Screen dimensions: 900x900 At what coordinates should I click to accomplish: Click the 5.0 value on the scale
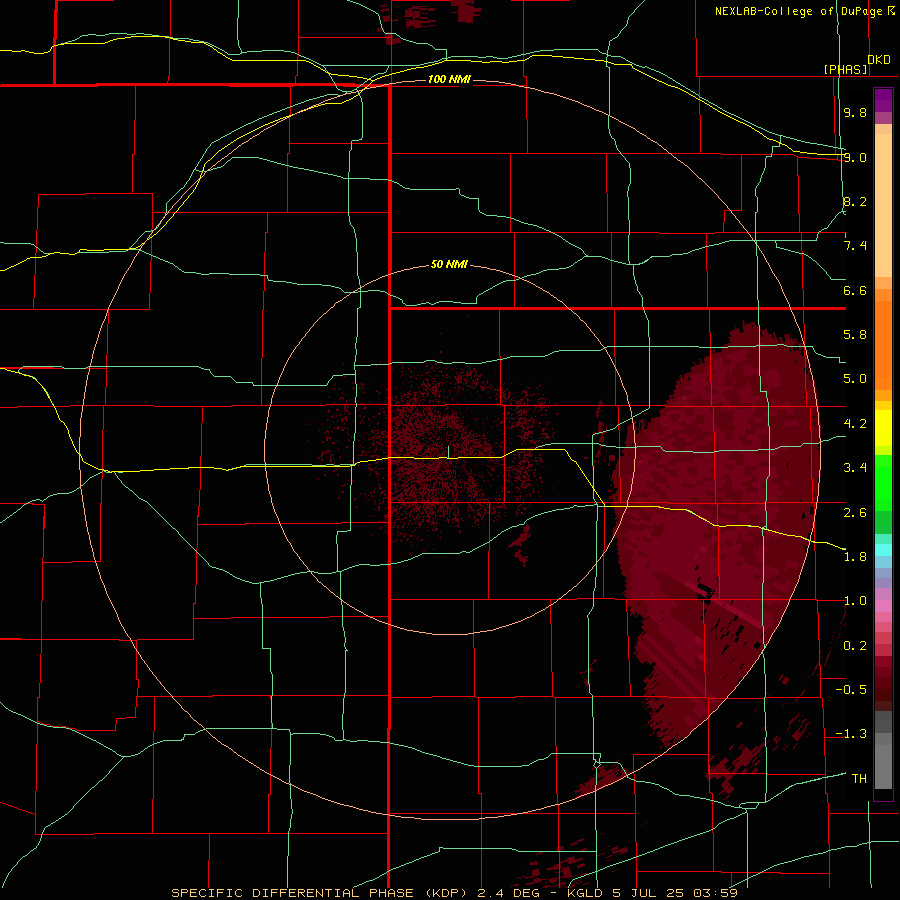[855, 379]
